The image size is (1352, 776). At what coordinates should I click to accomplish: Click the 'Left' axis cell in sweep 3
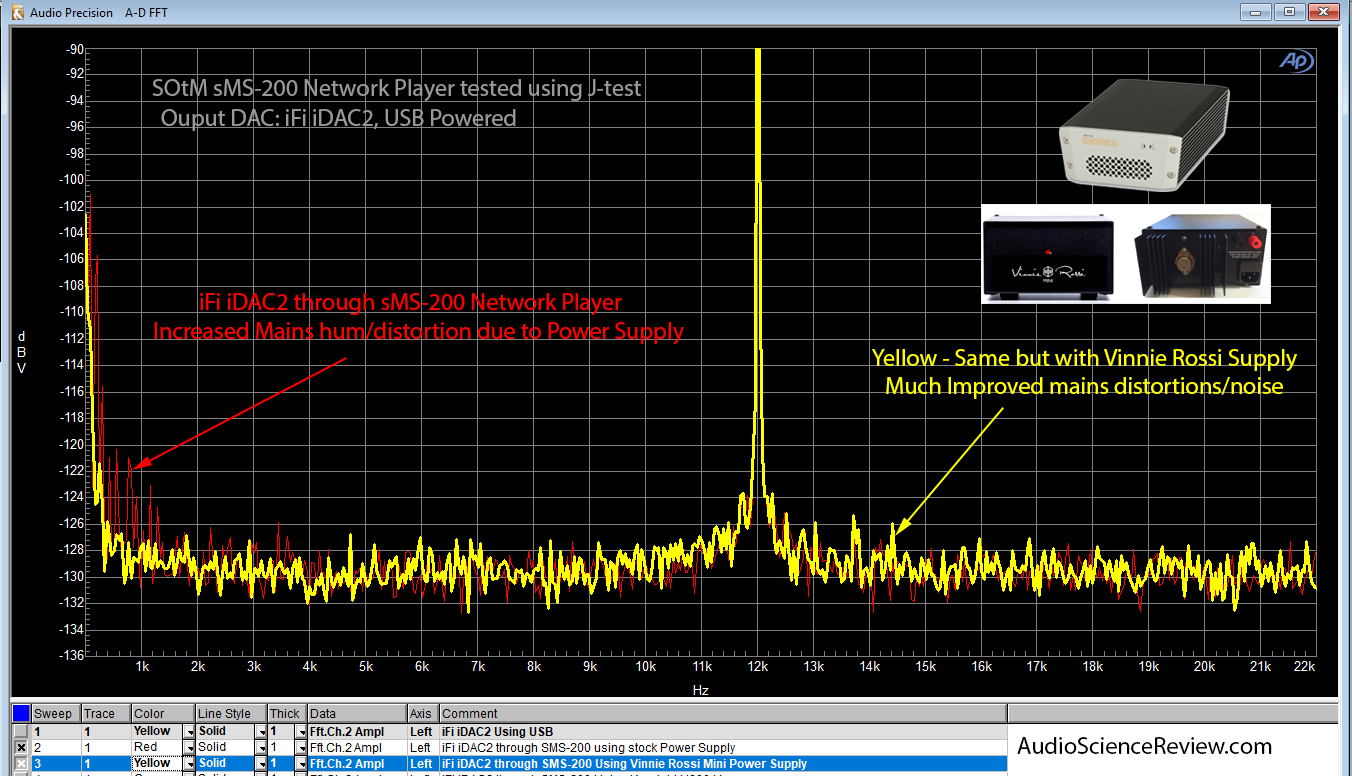[x=423, y=763]
